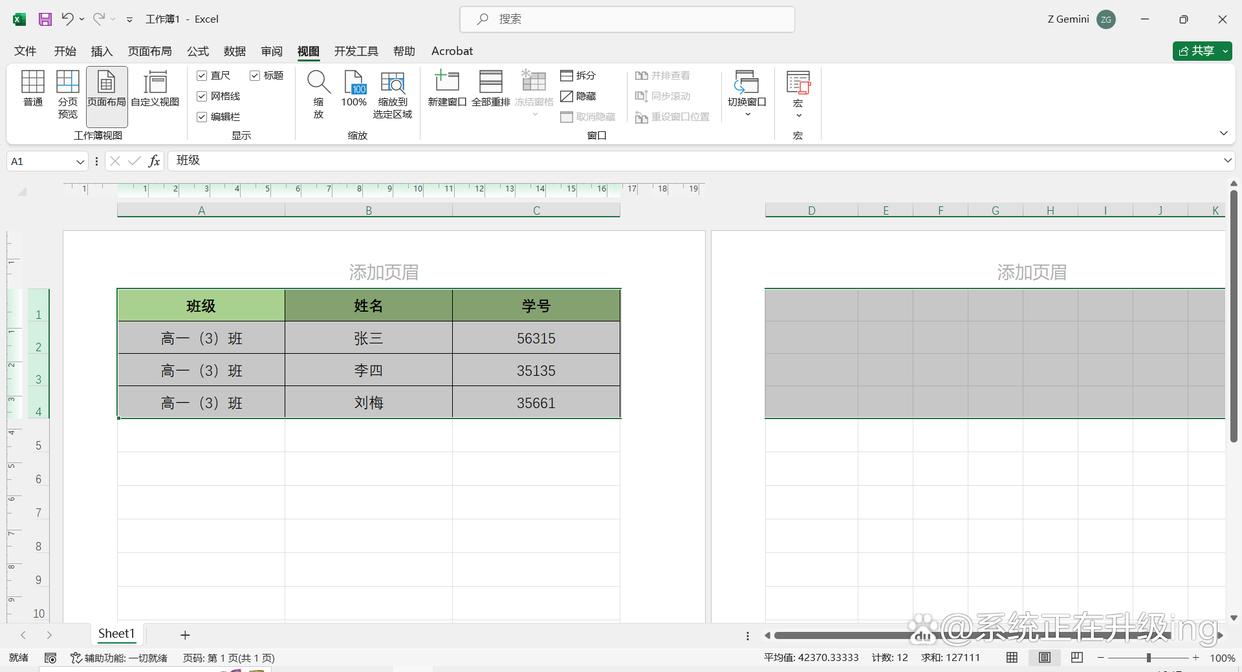Open Page Break Preview (分页预览)

click(67, 94)
